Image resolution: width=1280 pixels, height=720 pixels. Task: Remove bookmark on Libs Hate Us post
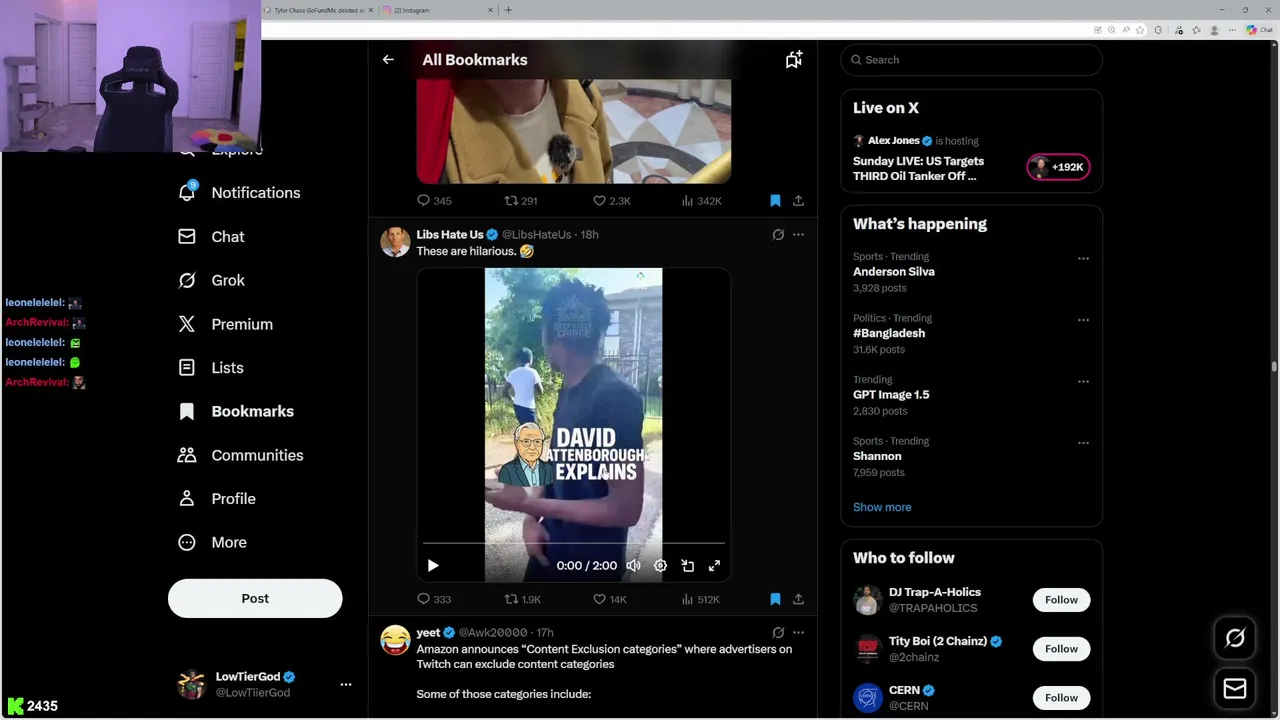pyautogui.click(x=775, y=599)
